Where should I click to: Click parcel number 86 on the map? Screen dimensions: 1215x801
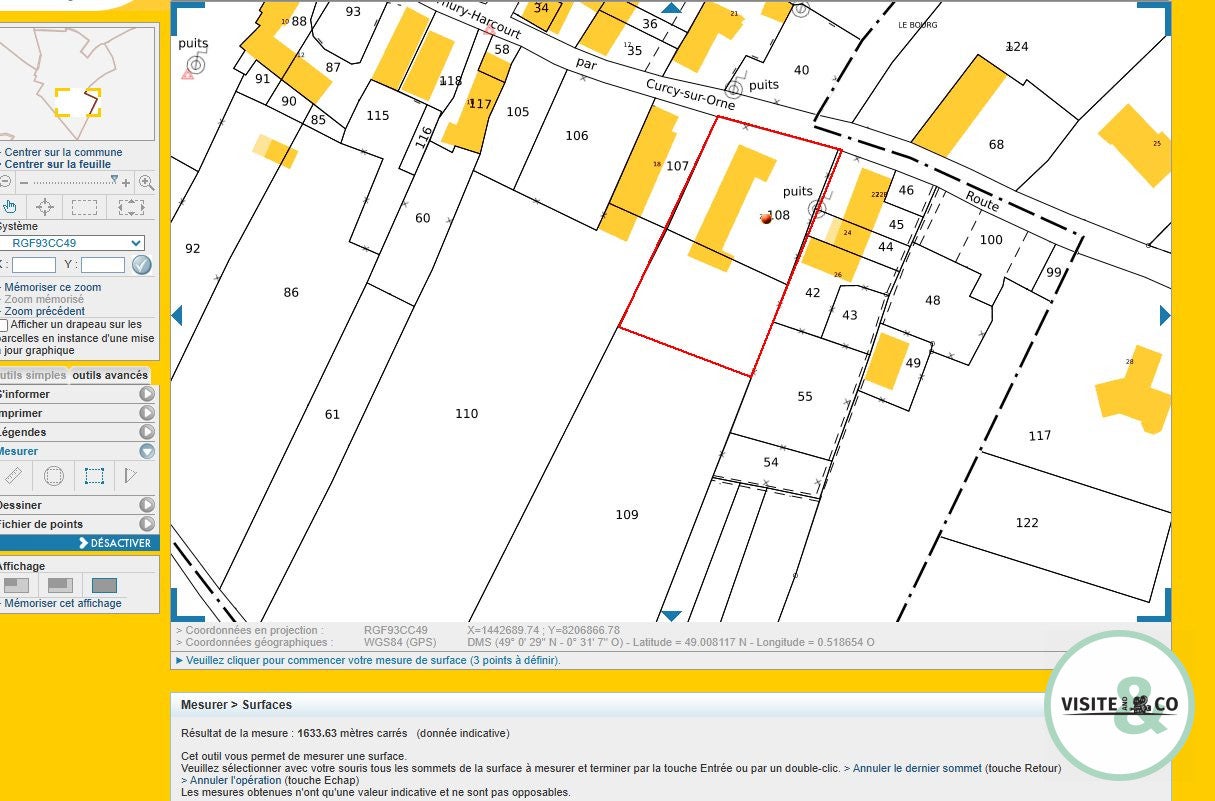291,292
